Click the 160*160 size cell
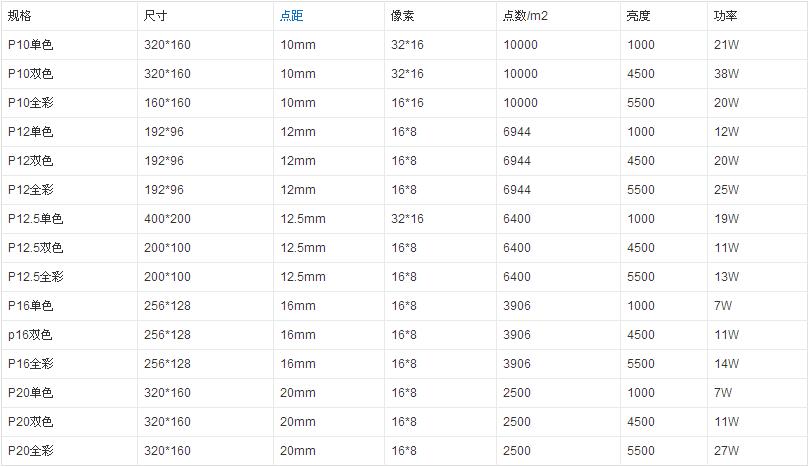The height and width of the screenshot is (467, 810). coord(167,103)
